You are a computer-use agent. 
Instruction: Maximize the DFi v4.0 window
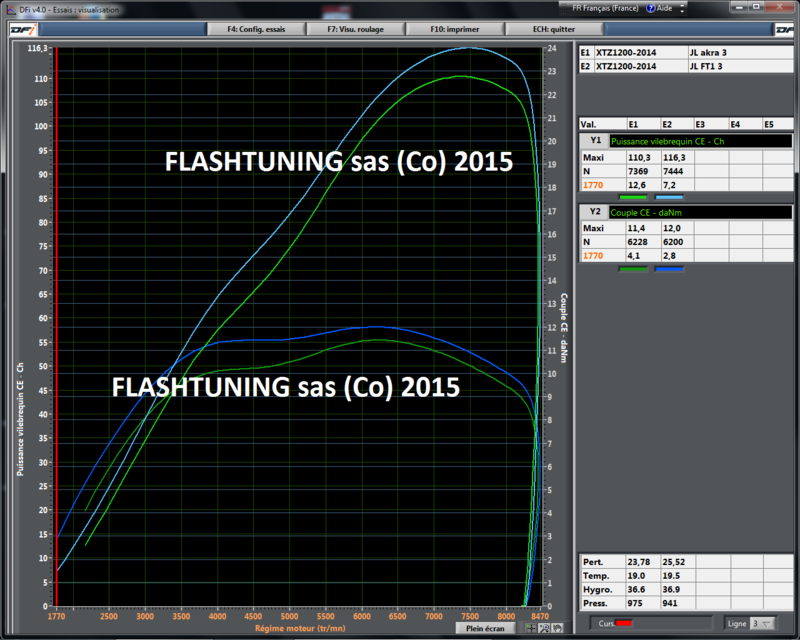(757, 7)
